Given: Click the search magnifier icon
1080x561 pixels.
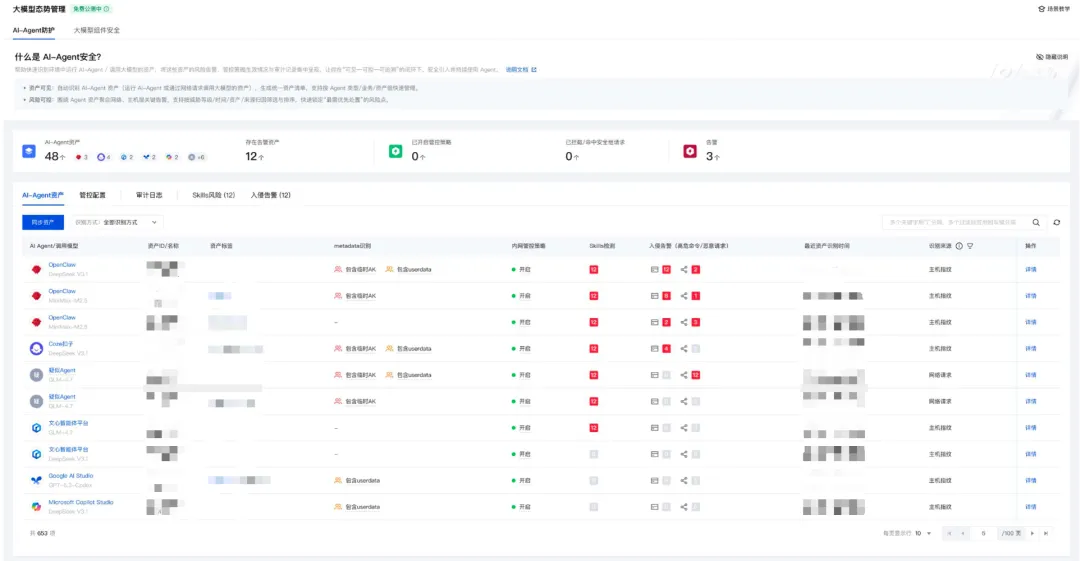Looking at the screenshot, I should pos(1036,223).
